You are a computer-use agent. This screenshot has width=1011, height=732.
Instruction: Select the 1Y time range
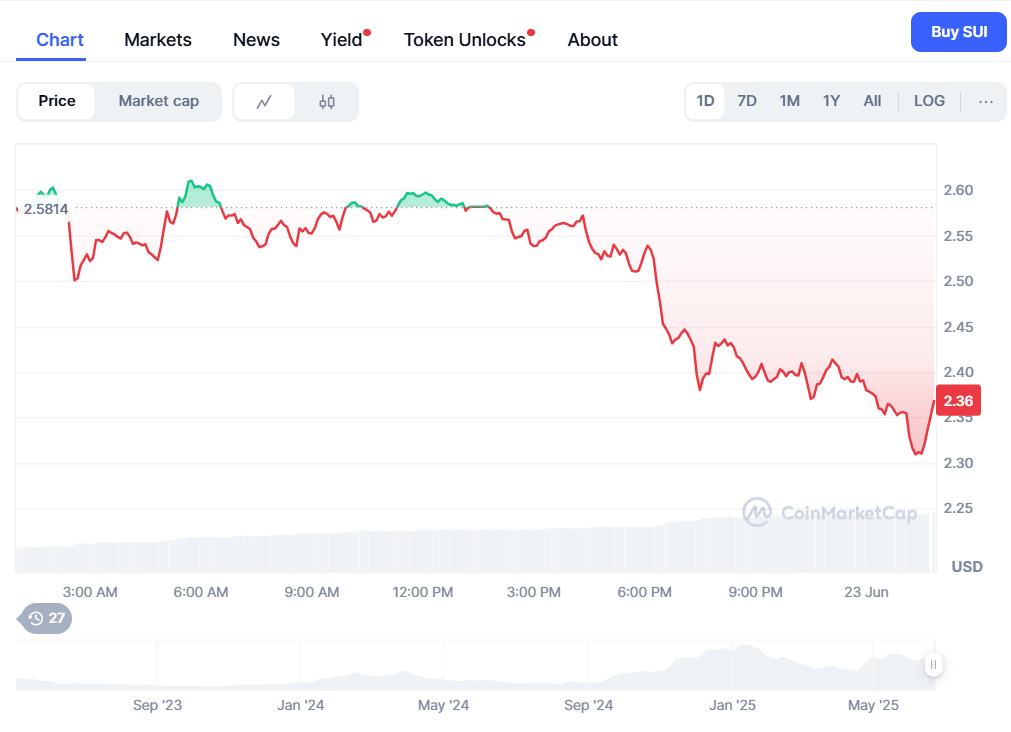[x=831, y=101]
